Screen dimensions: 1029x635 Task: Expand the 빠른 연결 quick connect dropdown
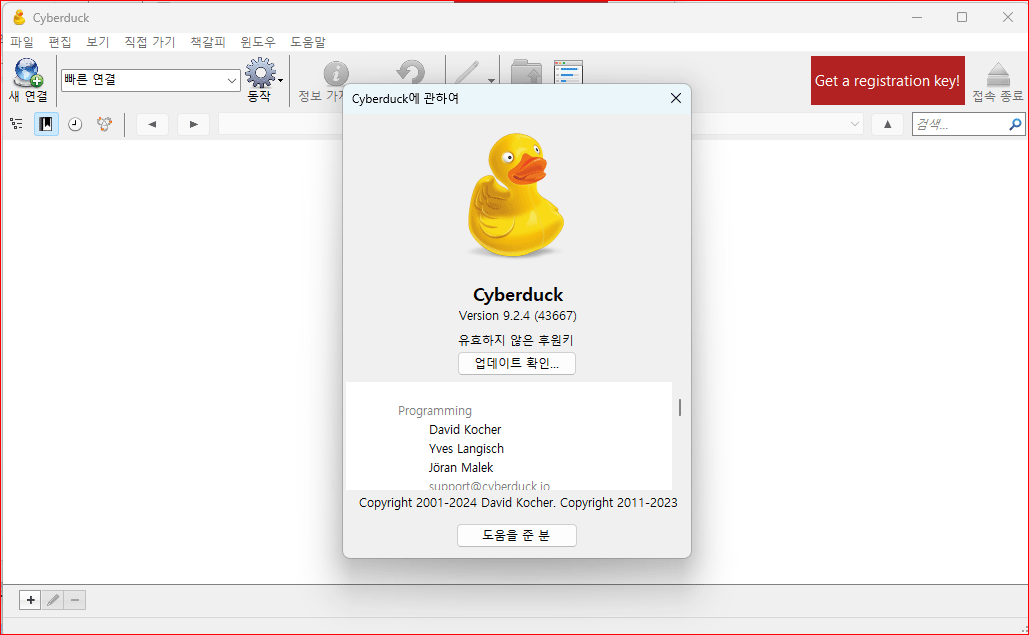[232, 80]
